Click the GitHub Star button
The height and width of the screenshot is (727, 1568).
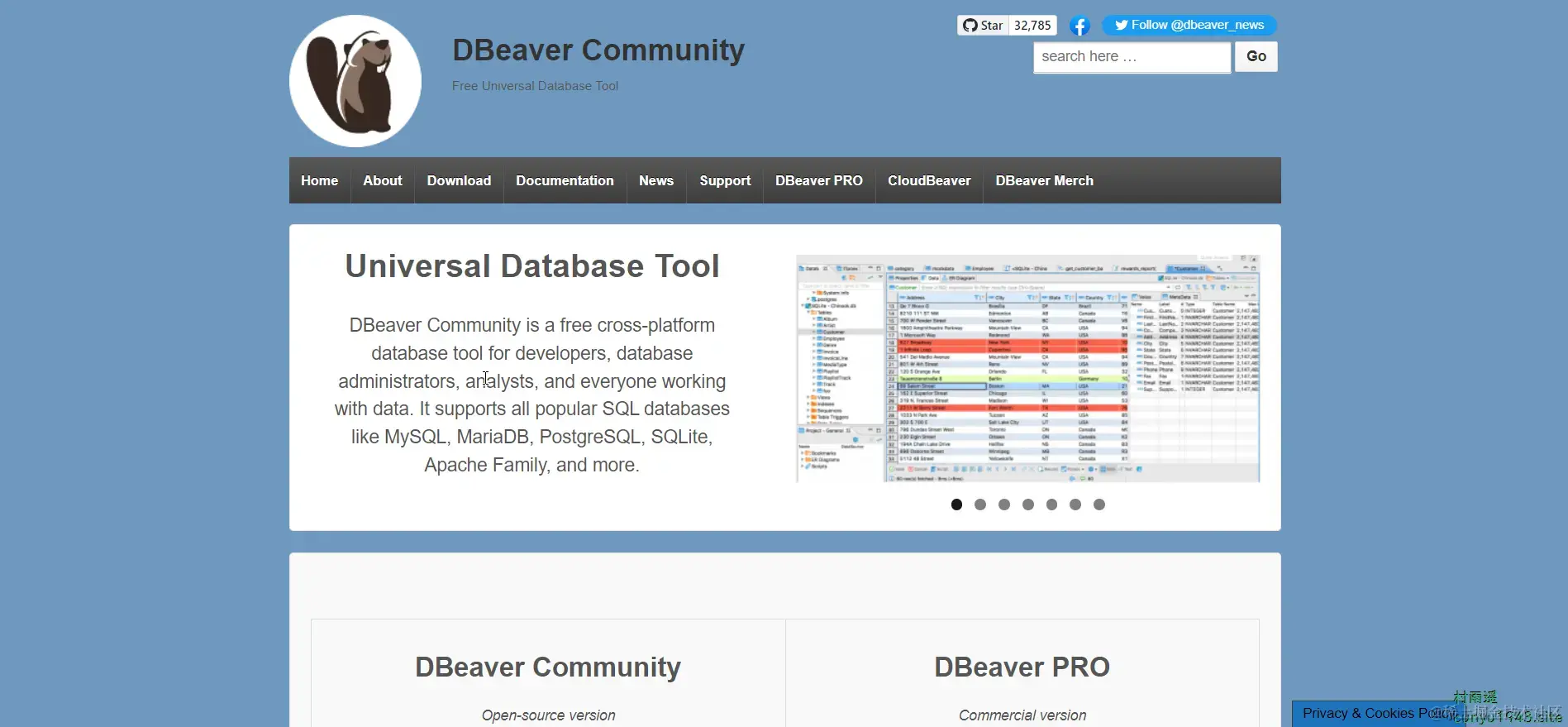click(x=983, y=26)
